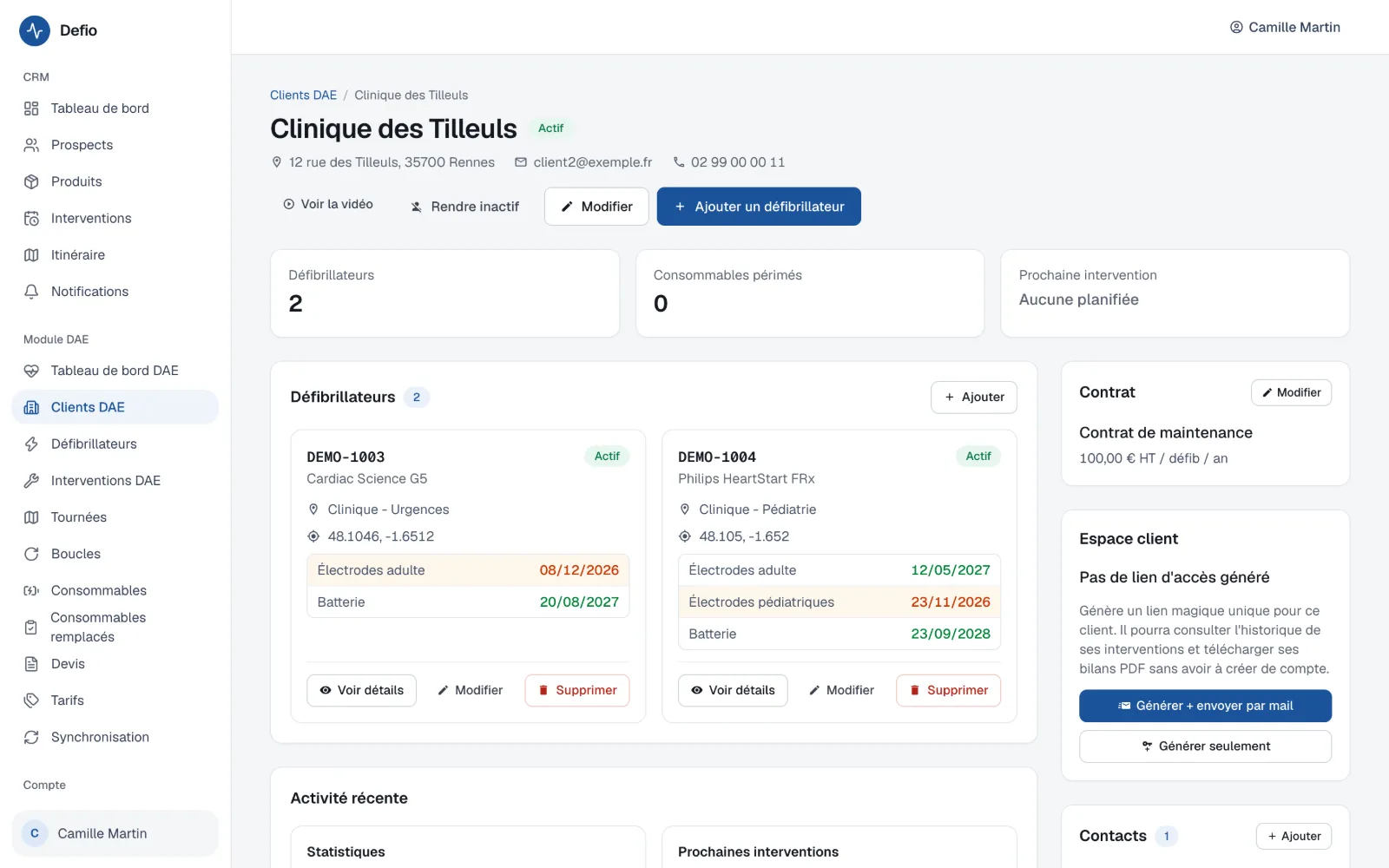Click Modifier in the Contrat panel
The image size is (1389, 868).
1292,392
